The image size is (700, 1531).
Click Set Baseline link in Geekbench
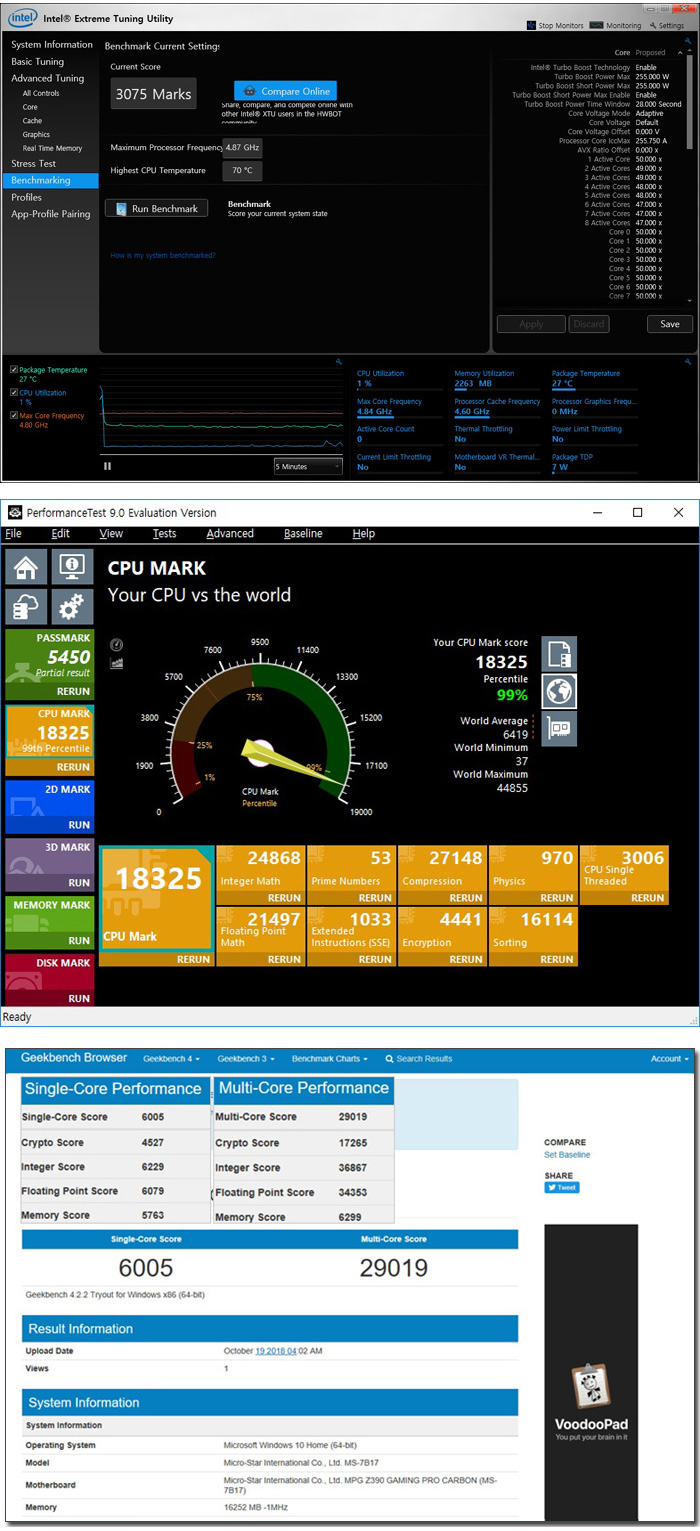(567, 1155)
